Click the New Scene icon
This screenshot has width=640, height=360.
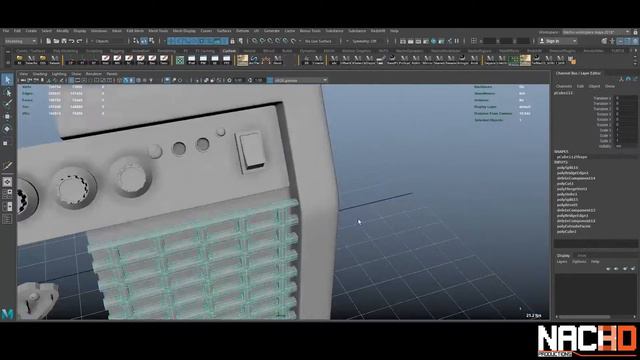49,41
